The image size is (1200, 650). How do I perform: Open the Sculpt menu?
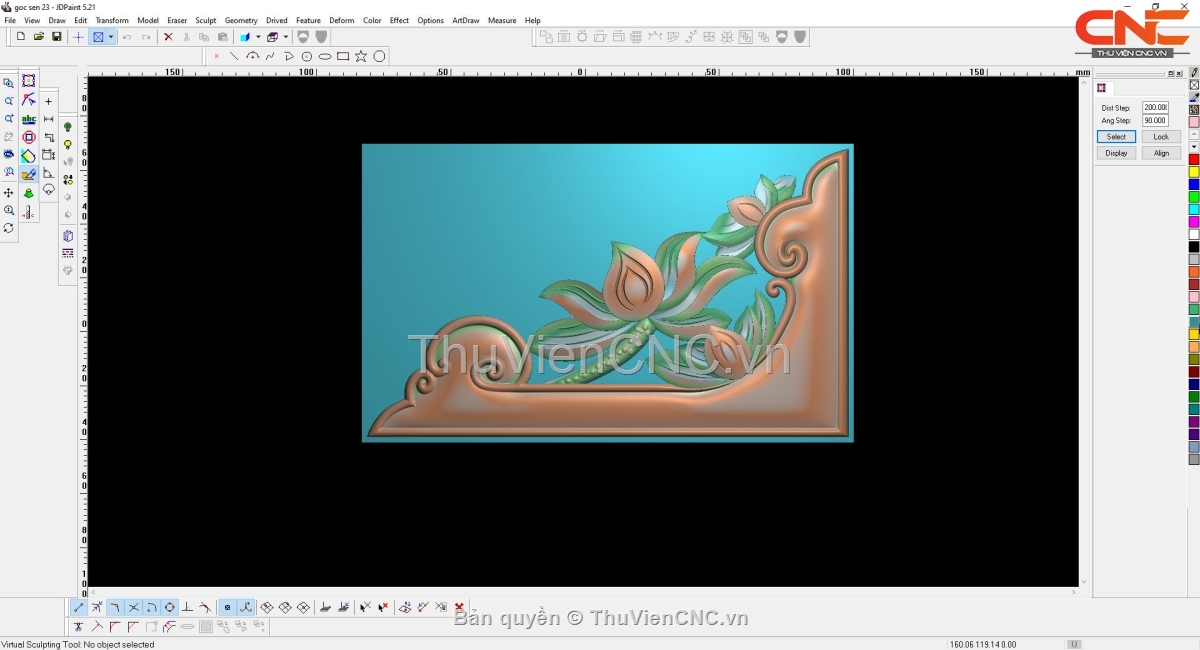click(x=205, y=20)
